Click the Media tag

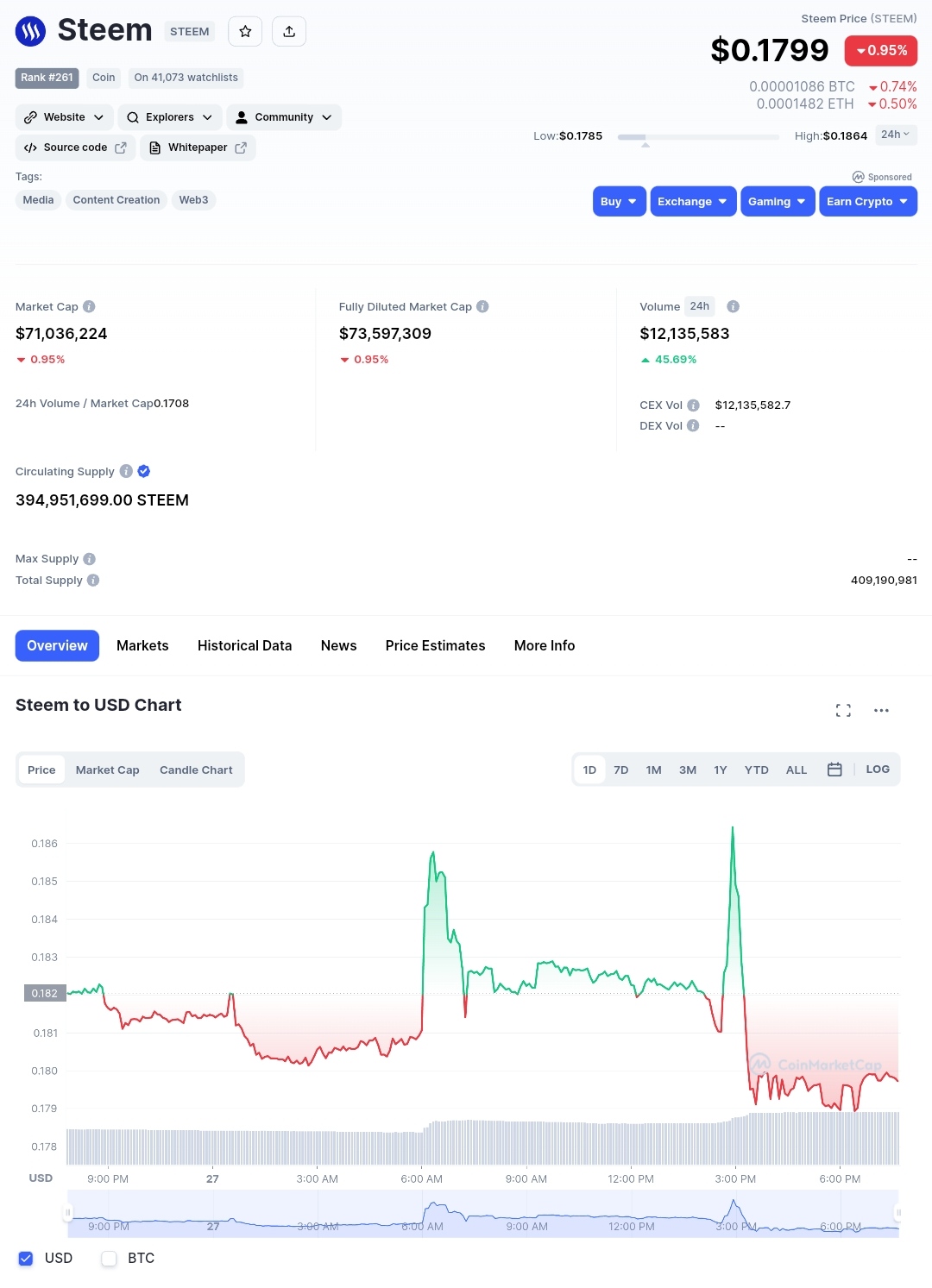point(38,200)
